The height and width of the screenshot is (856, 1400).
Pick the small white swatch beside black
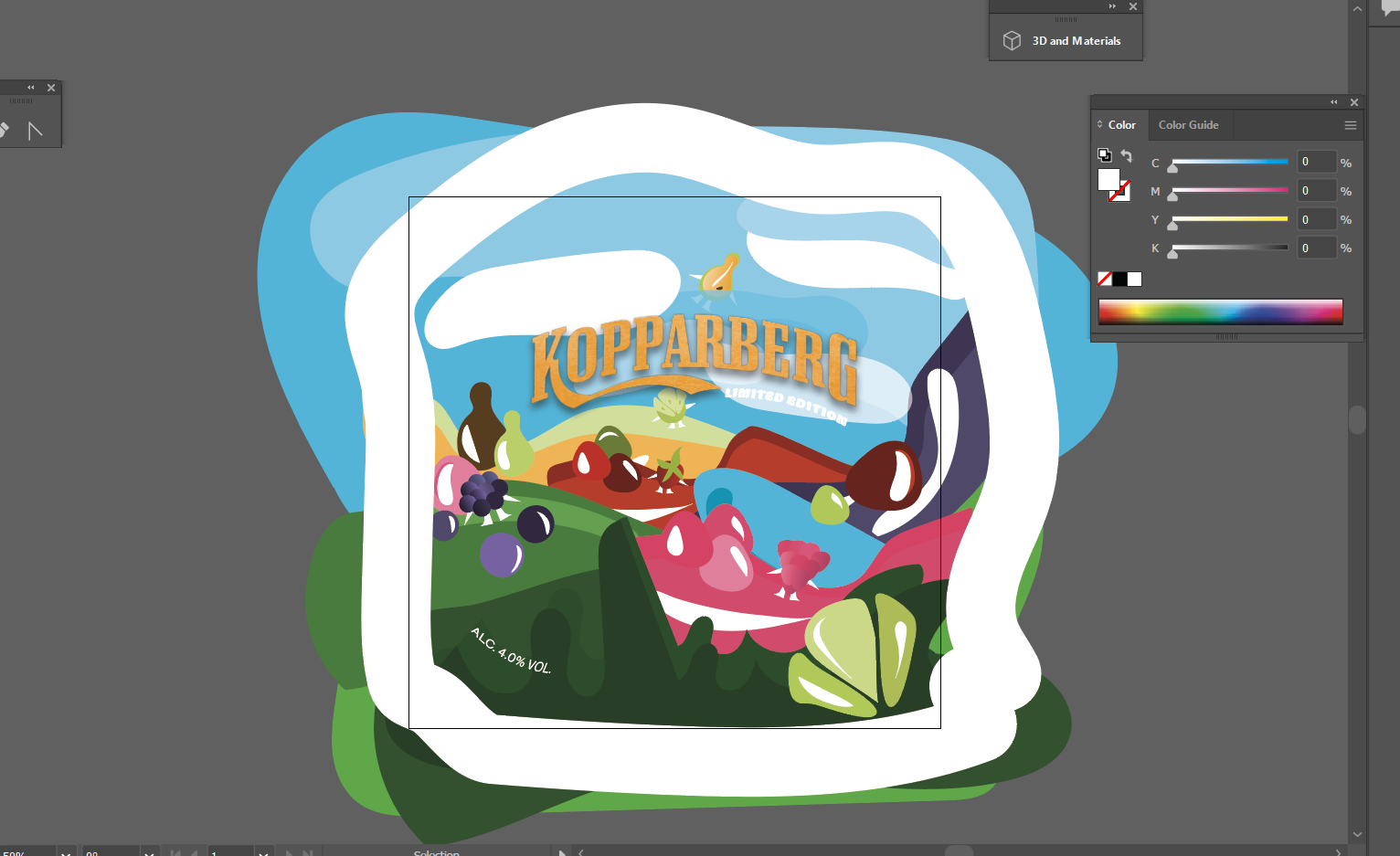[x=1134, y=279]
